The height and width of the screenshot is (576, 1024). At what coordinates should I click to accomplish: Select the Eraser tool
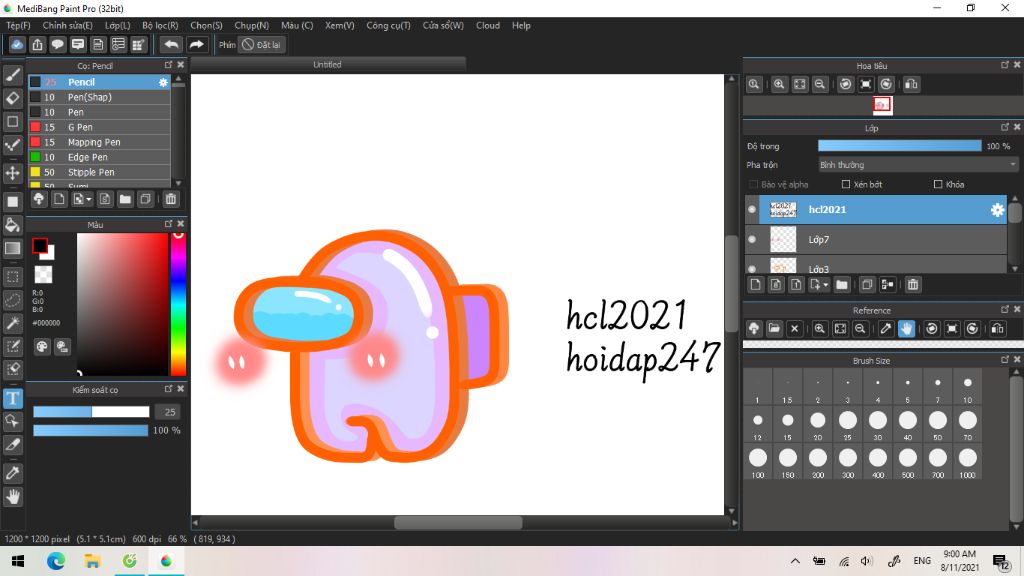[x=12, y=98]
